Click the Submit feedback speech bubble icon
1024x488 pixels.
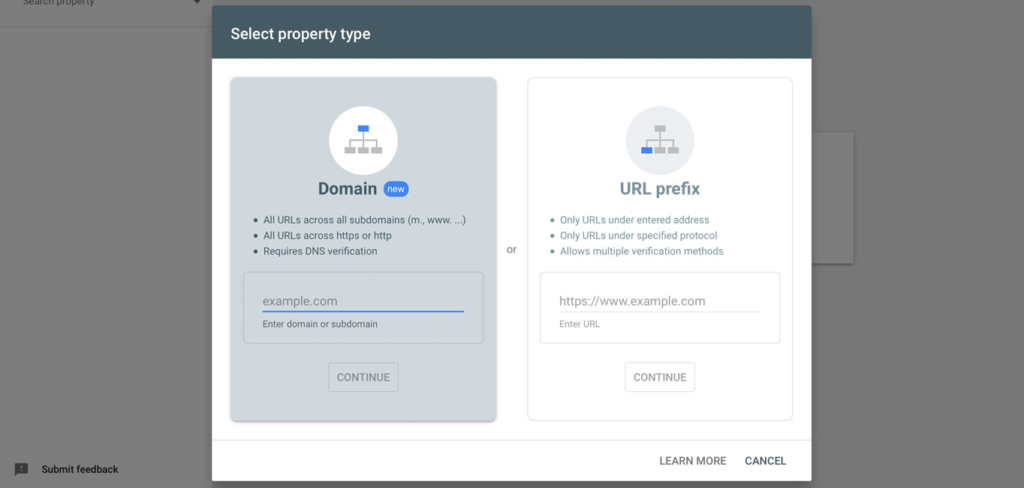click(x=21, y=469)
